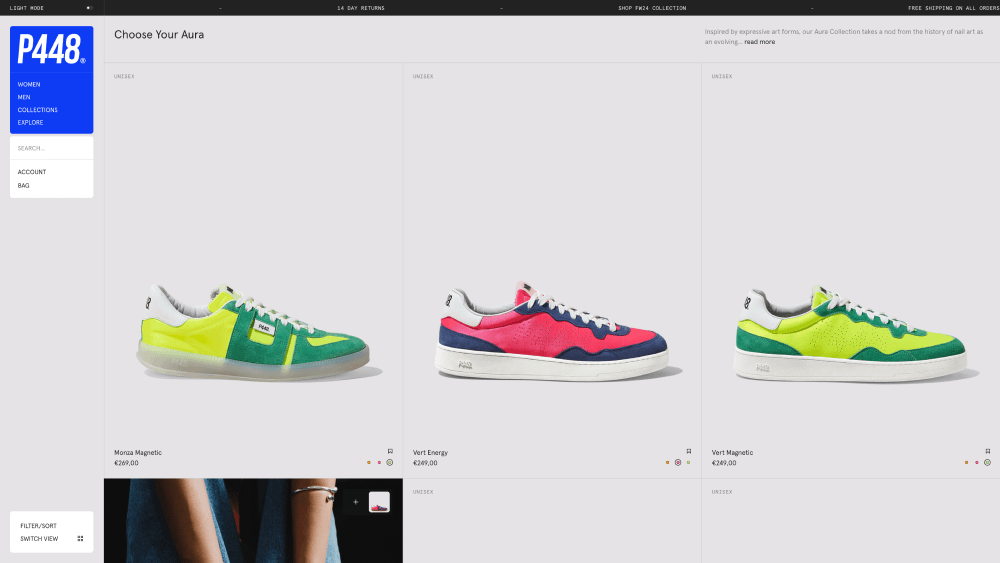1000x563 pixels.
Task: Select green color for Monza Magnetic
Action: pos(390,462)
